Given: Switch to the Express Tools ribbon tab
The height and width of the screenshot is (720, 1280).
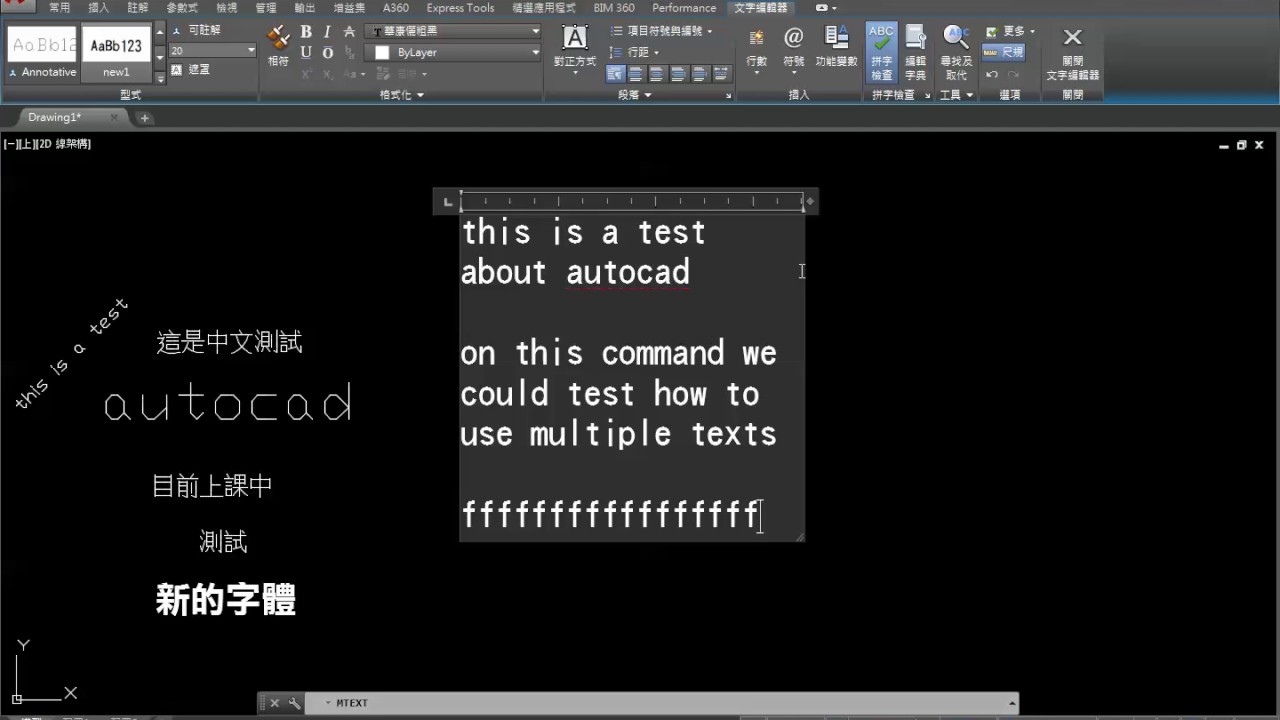Looking at the screenshot, I should pos(460,7).
